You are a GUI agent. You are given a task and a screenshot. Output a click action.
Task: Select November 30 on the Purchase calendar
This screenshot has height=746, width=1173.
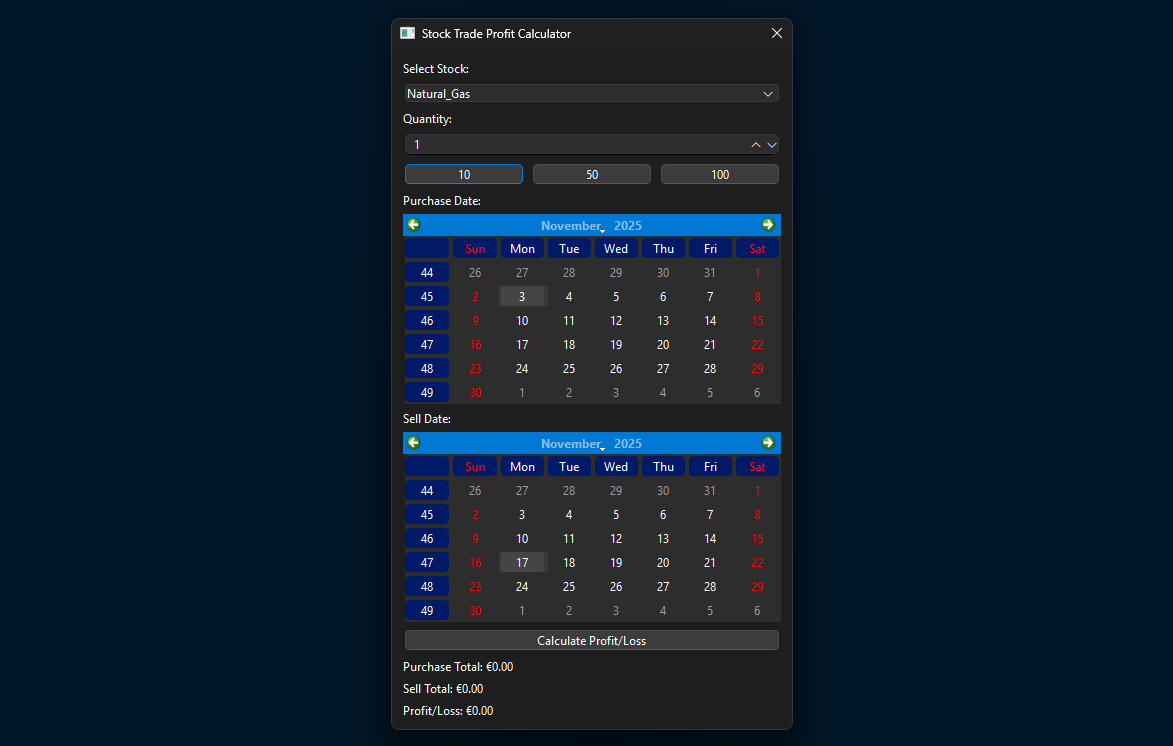[475, 392]
